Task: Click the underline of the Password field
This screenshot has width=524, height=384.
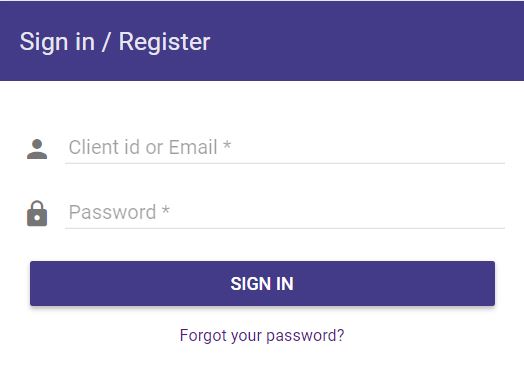Action: click(x=285, y=228)
